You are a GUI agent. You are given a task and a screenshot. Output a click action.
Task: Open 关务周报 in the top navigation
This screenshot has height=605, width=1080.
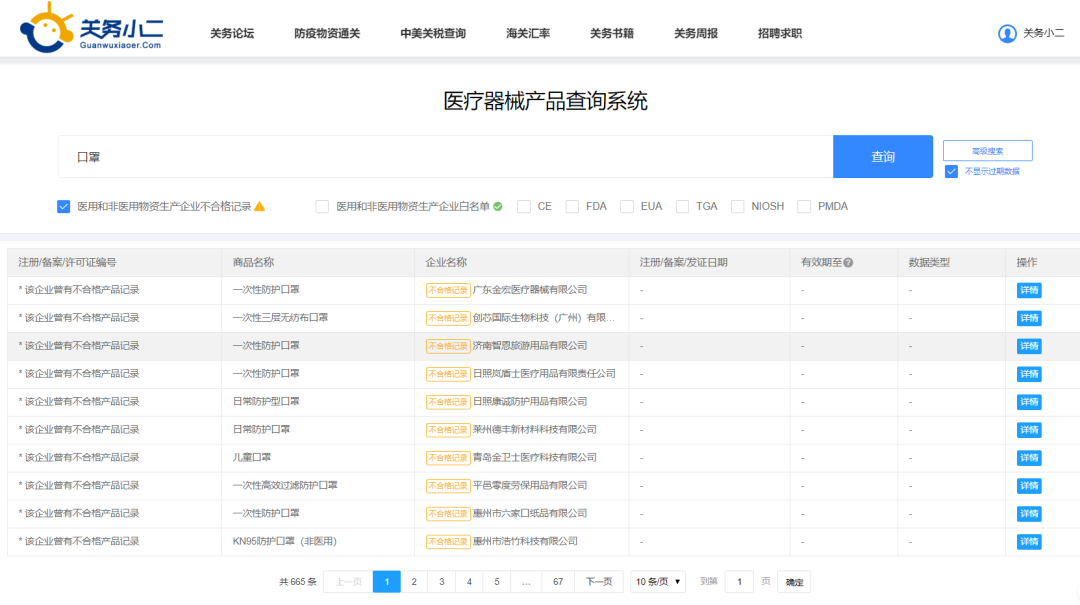(x=696, y=33)
